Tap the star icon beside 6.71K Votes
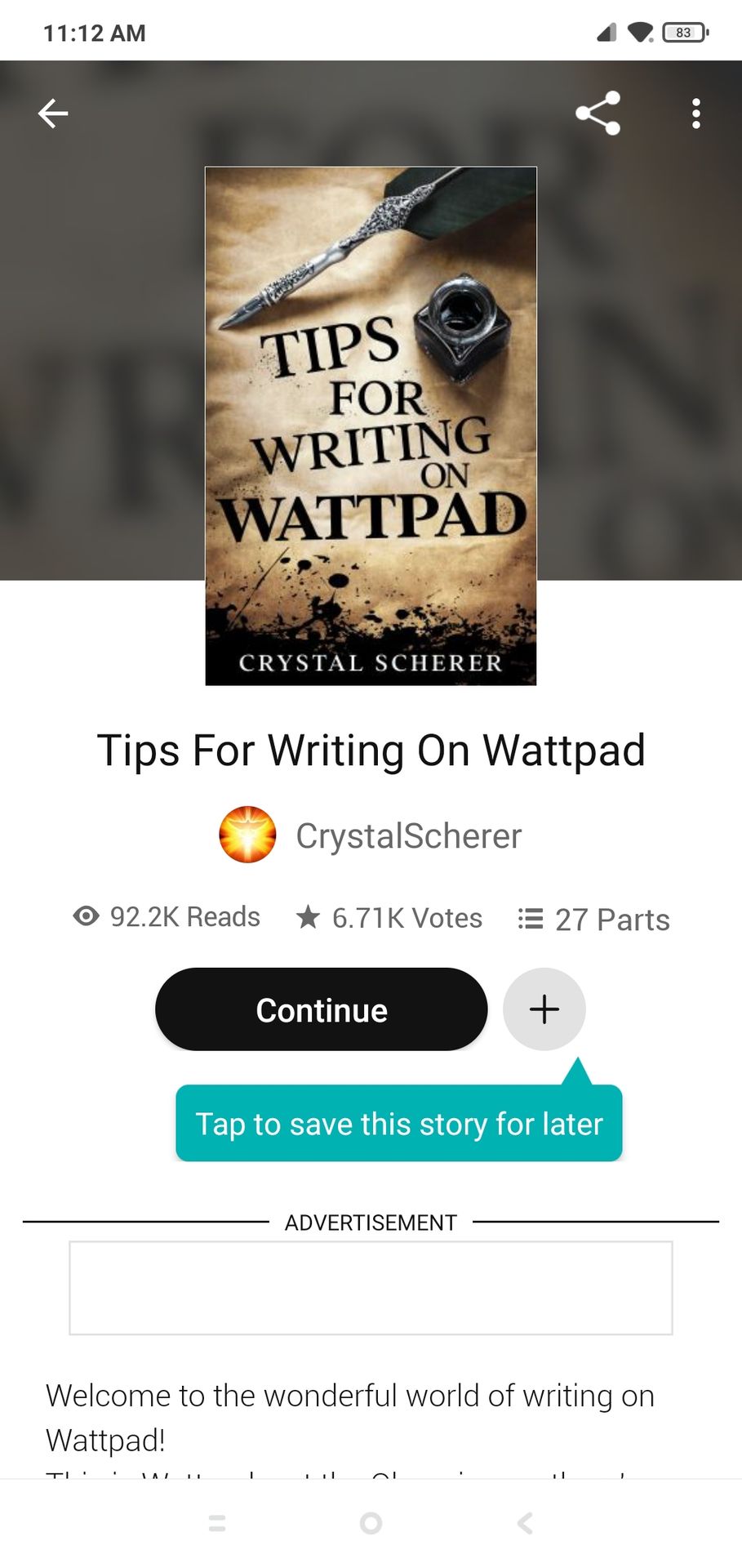Image resolution: width=742 pixels, height=1568 pixels. [x=308, y=917]
